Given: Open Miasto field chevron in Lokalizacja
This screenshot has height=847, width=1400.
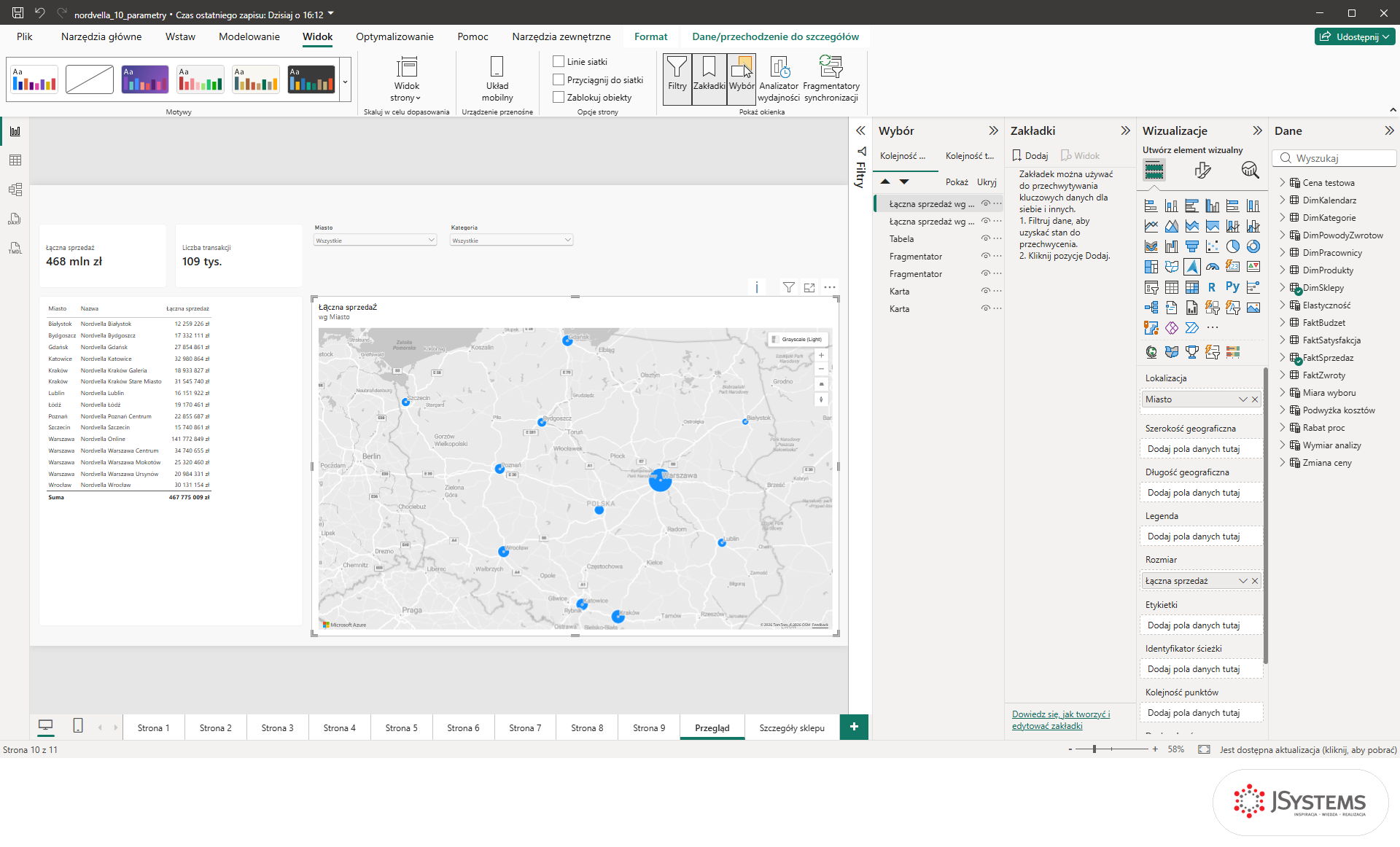Looking at the screenshot, I should tap(1242, 399).
